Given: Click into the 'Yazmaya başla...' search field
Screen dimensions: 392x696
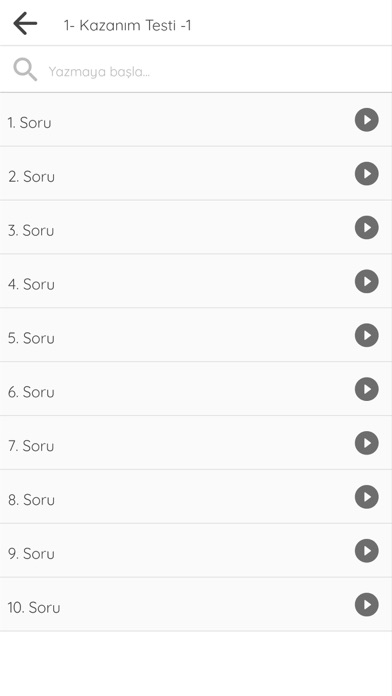Looking at the screenshot, I should click(x=196, y=70).
